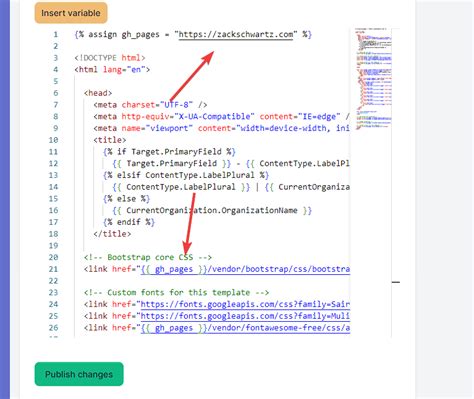Click line number 23 in gutter
Screen dimensions: 474x399
pyautogui.click(x=53, y=292)
